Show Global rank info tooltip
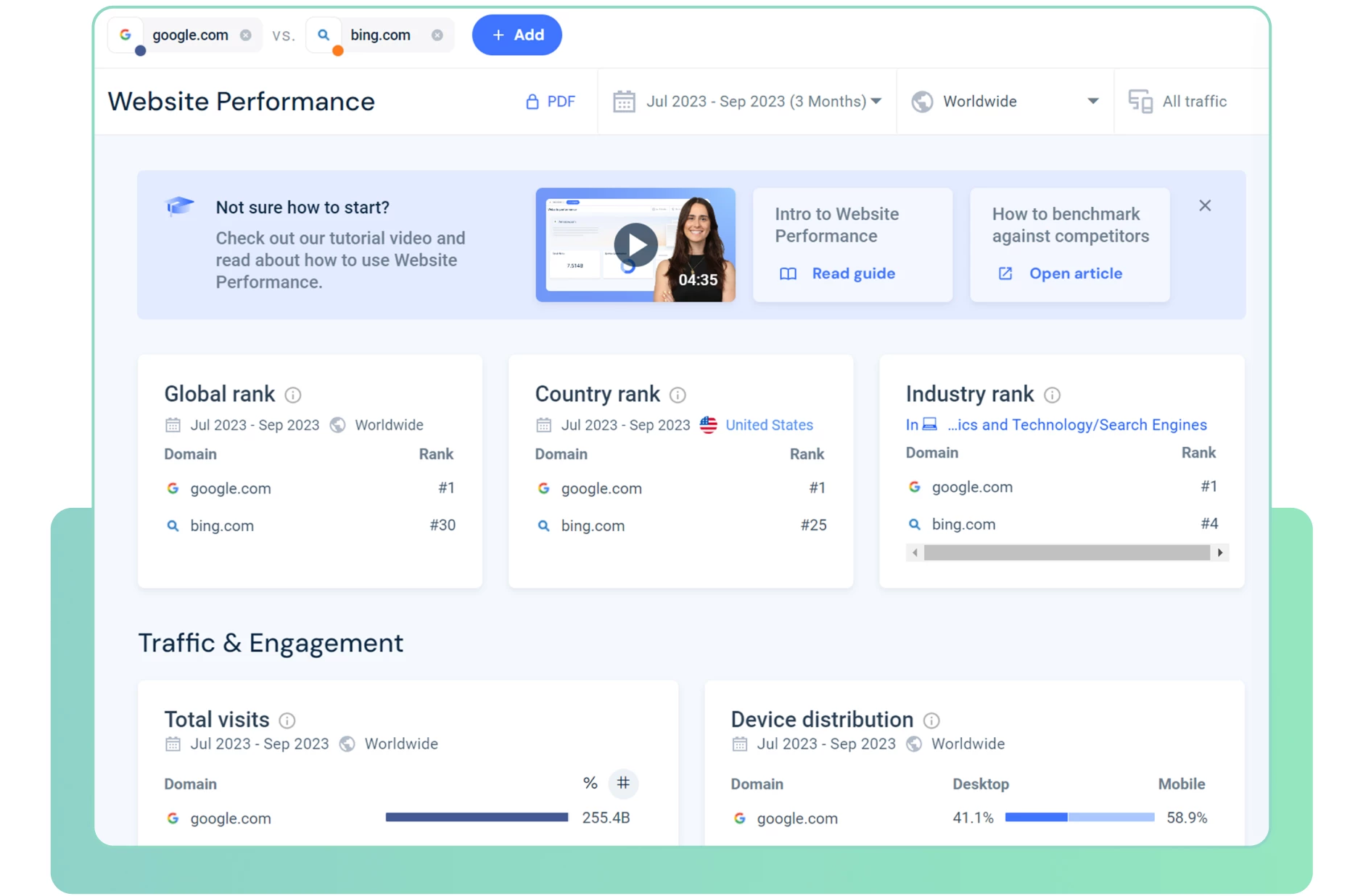This screenshot has height=896, width=1363. tap(292, 395)
